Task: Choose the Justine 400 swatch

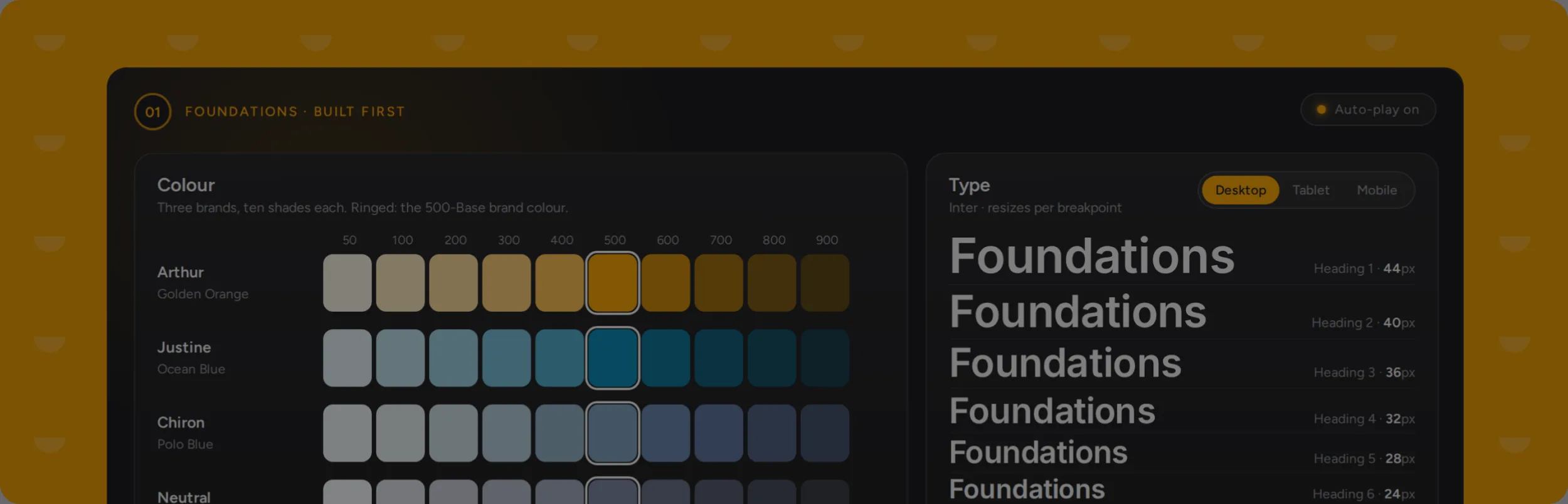Action: pos(559,358)
